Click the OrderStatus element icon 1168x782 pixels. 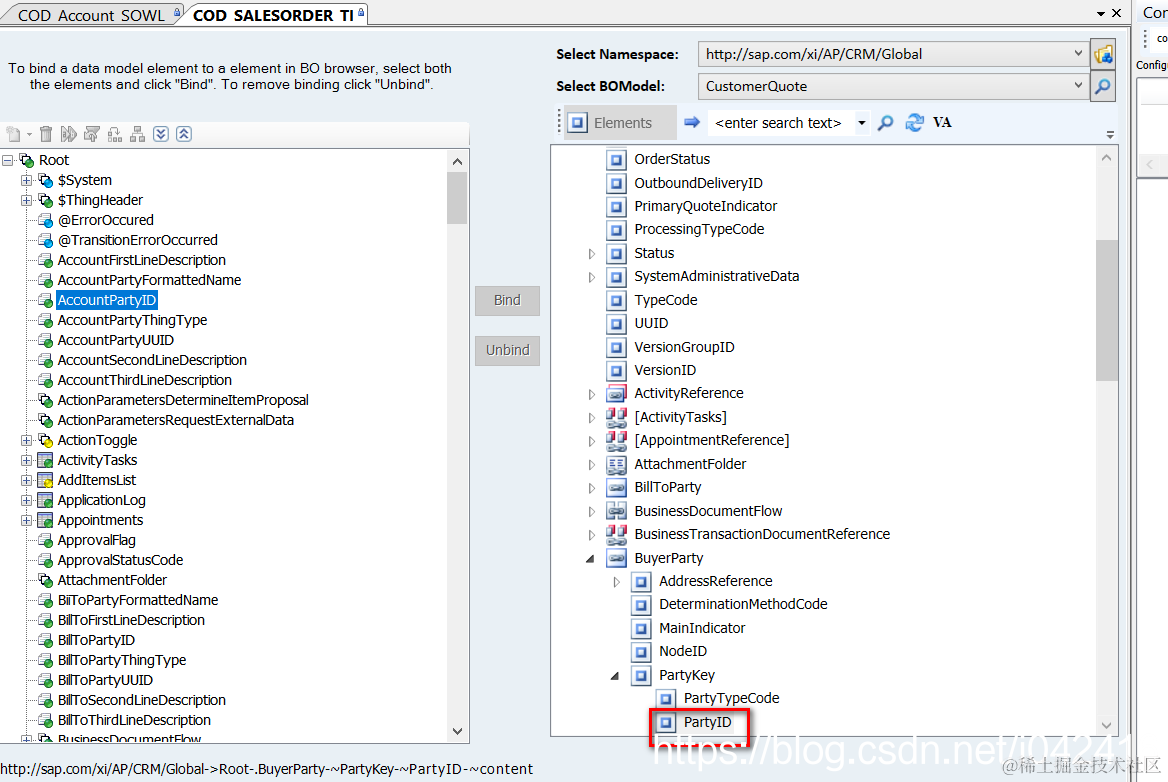coord(616,159)
